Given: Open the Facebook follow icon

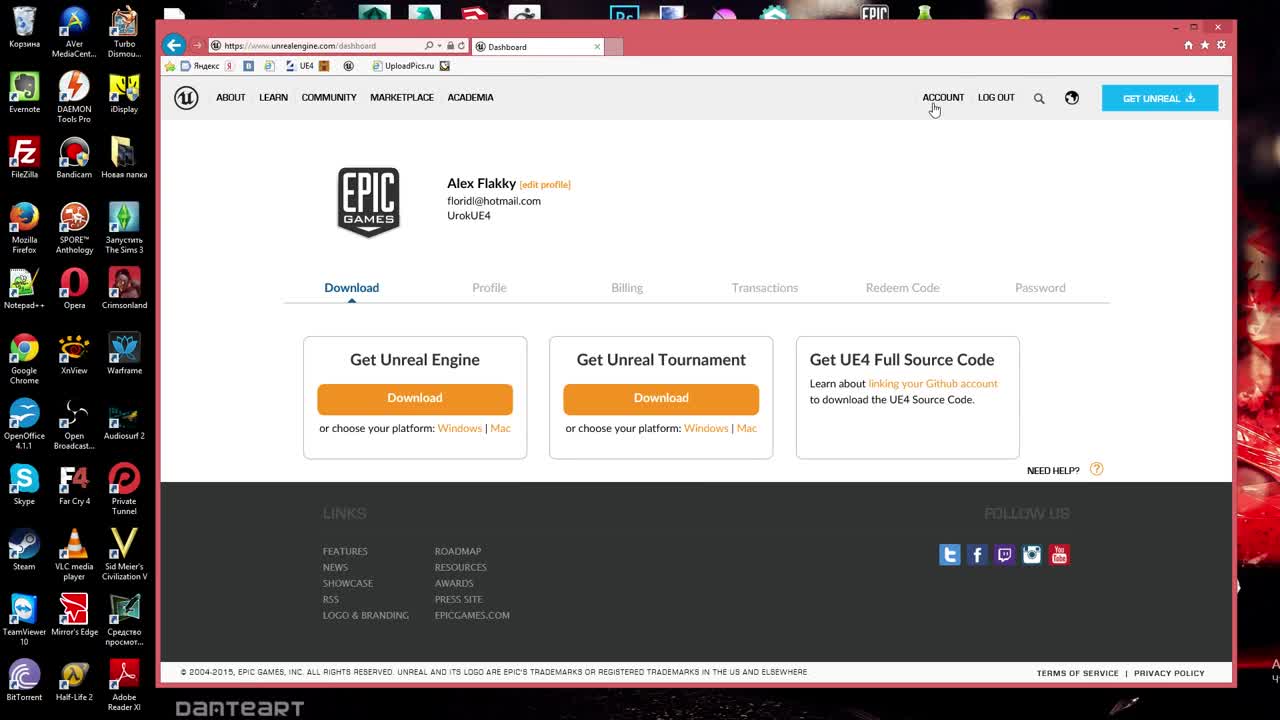Looking at the screenshot, I should [977, 555].
